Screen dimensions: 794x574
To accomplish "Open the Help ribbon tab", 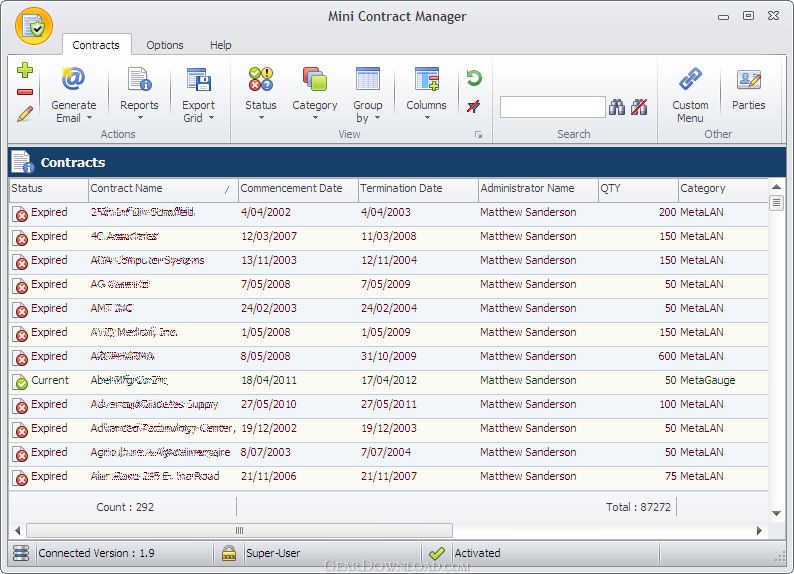I will pos(221,45).
